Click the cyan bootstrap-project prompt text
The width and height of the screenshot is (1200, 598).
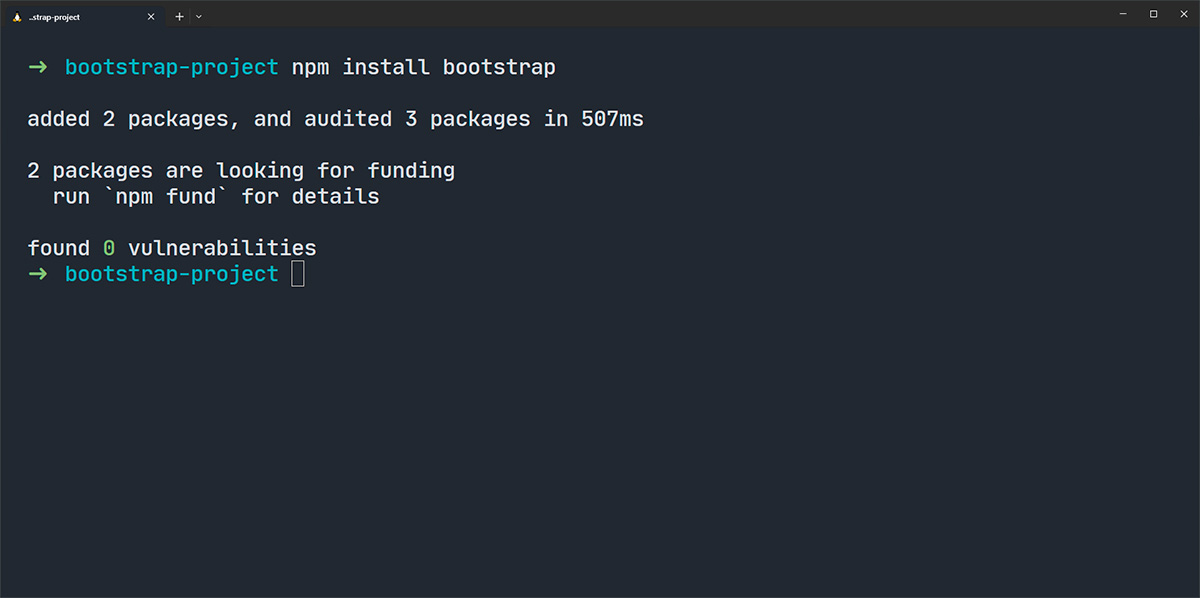171,67
